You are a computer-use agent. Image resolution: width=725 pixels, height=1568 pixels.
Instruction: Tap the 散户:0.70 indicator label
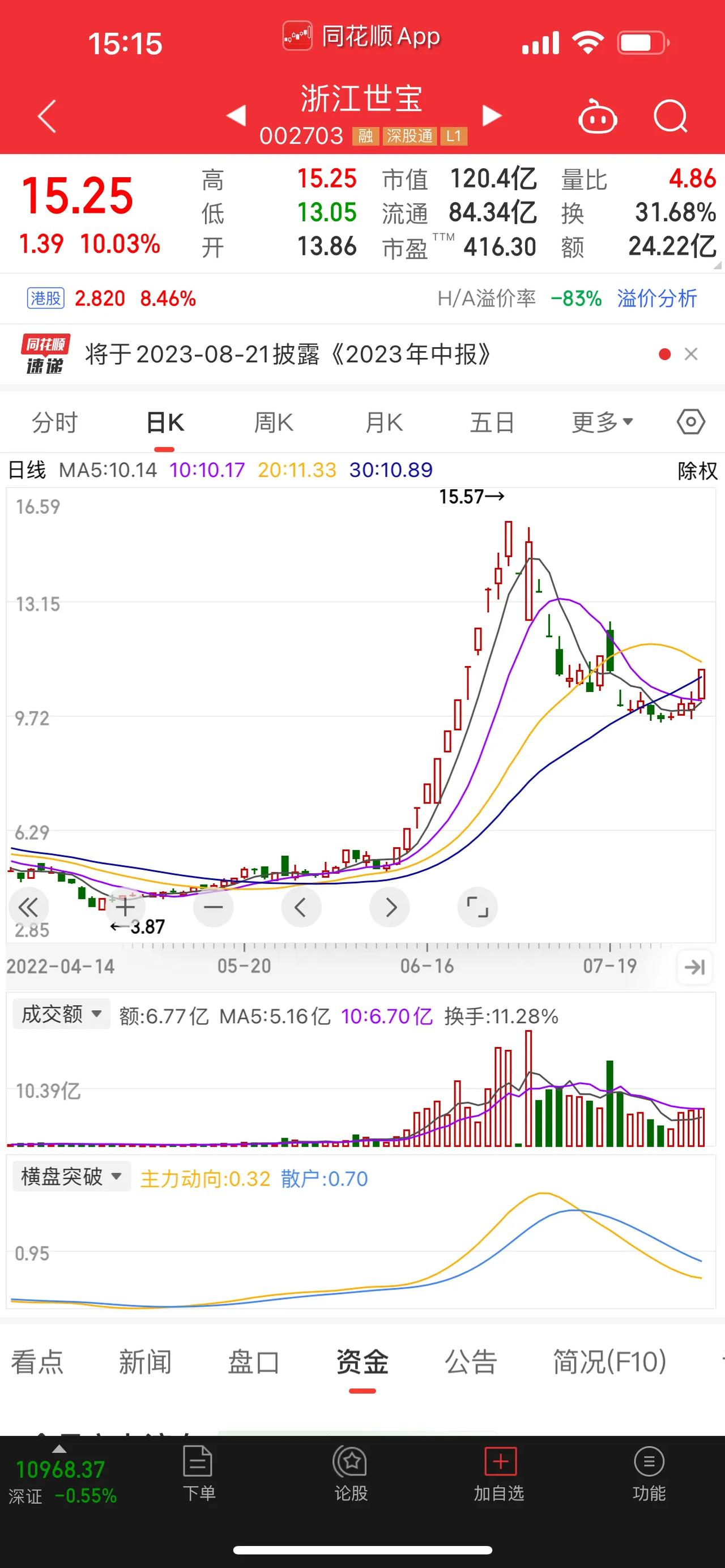325,1178
